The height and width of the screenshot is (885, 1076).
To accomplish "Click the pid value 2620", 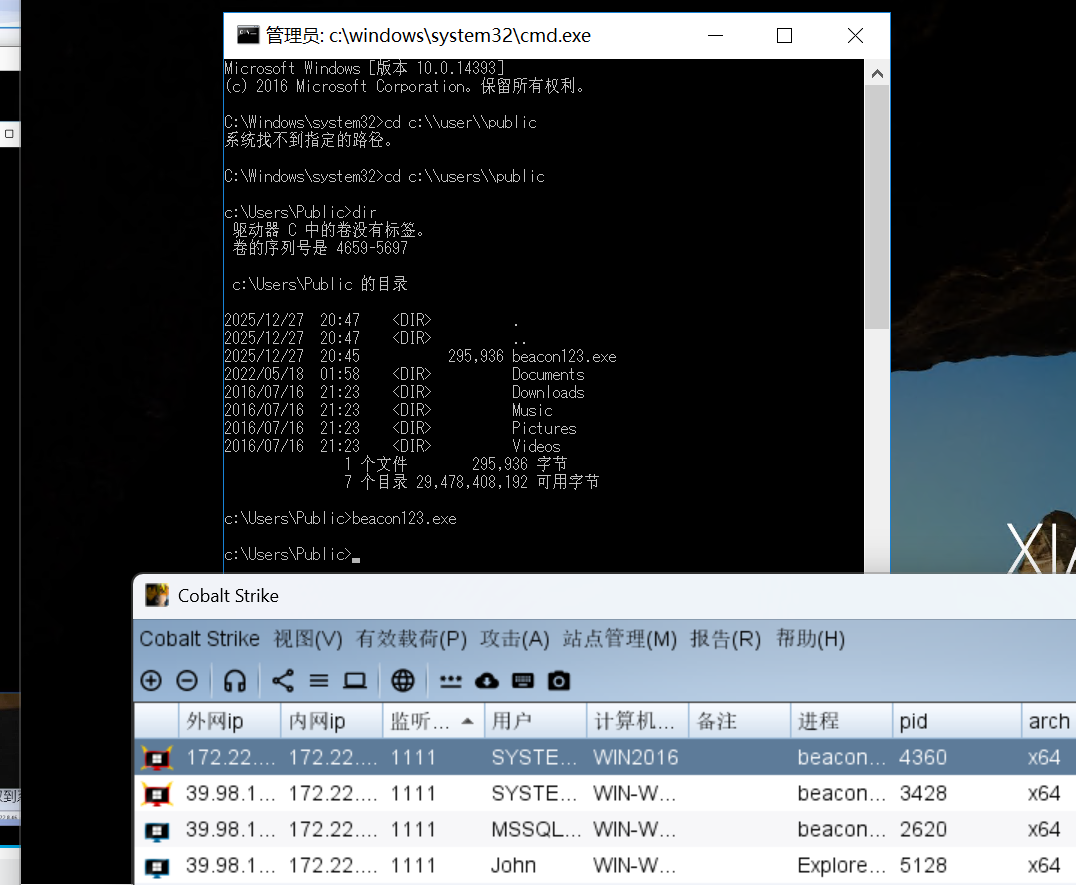I will (923, 830).
